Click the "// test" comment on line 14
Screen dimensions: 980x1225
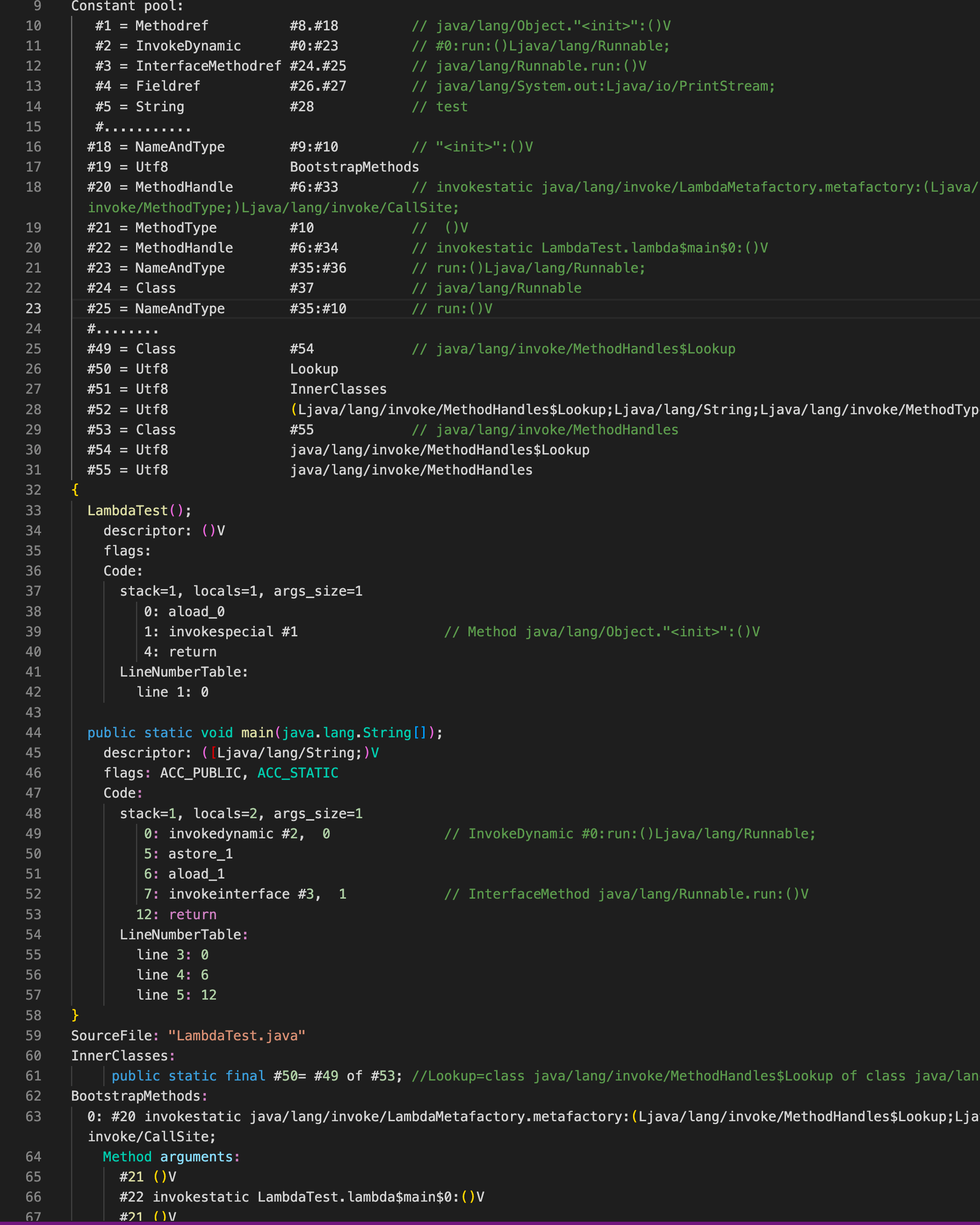[440, 107]
